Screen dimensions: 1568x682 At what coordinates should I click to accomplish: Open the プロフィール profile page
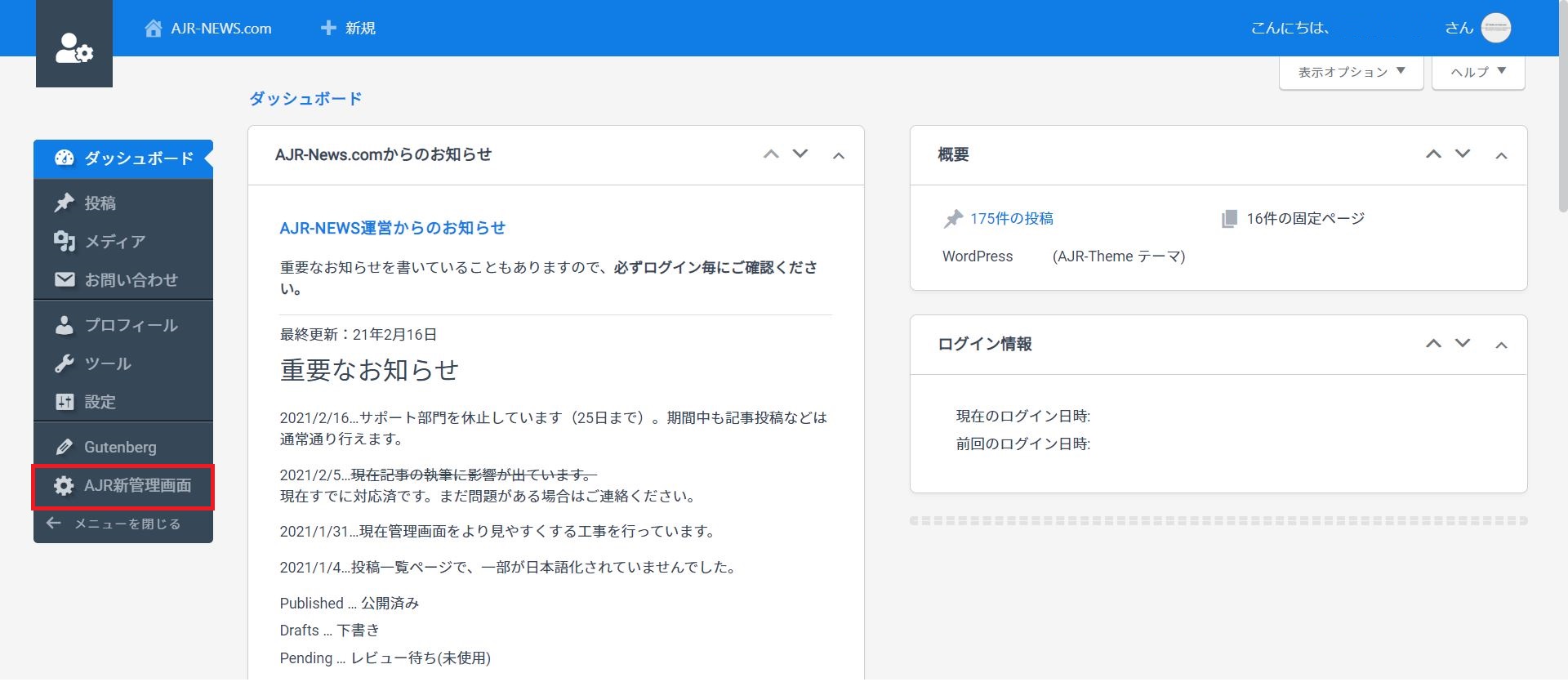pyautogui.click(x=131, y=325)
